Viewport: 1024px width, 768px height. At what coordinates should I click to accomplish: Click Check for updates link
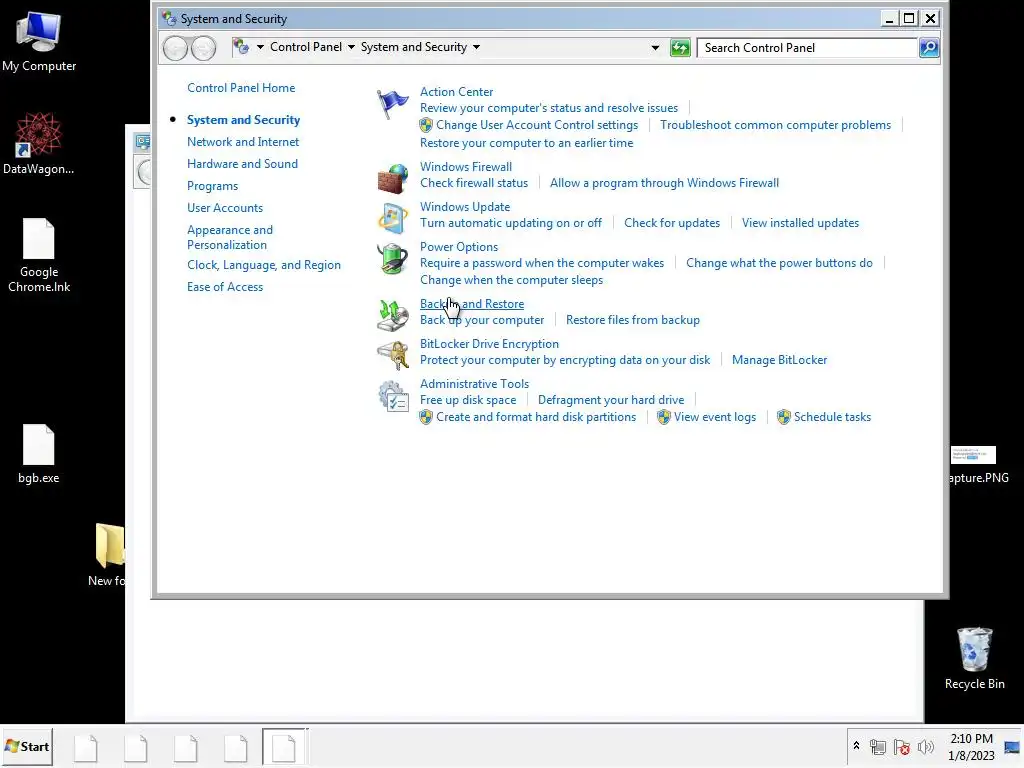[x=671, y=223]
